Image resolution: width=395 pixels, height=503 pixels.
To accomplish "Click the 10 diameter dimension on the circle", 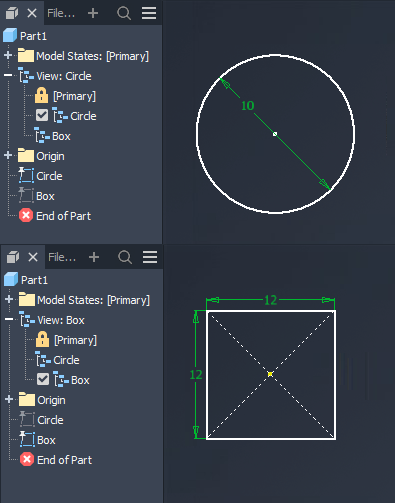I will (x=248, y=106).
